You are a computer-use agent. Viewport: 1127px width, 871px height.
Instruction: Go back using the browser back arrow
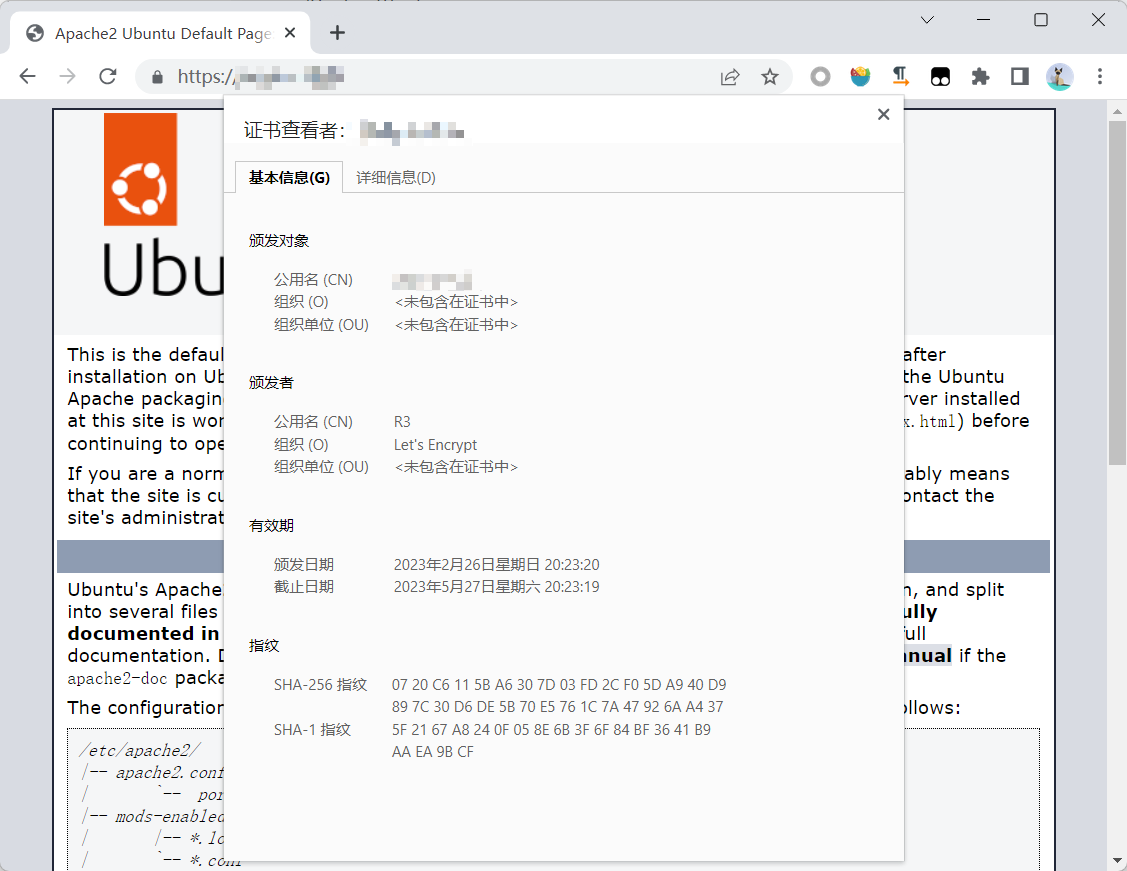pos(27,76)
